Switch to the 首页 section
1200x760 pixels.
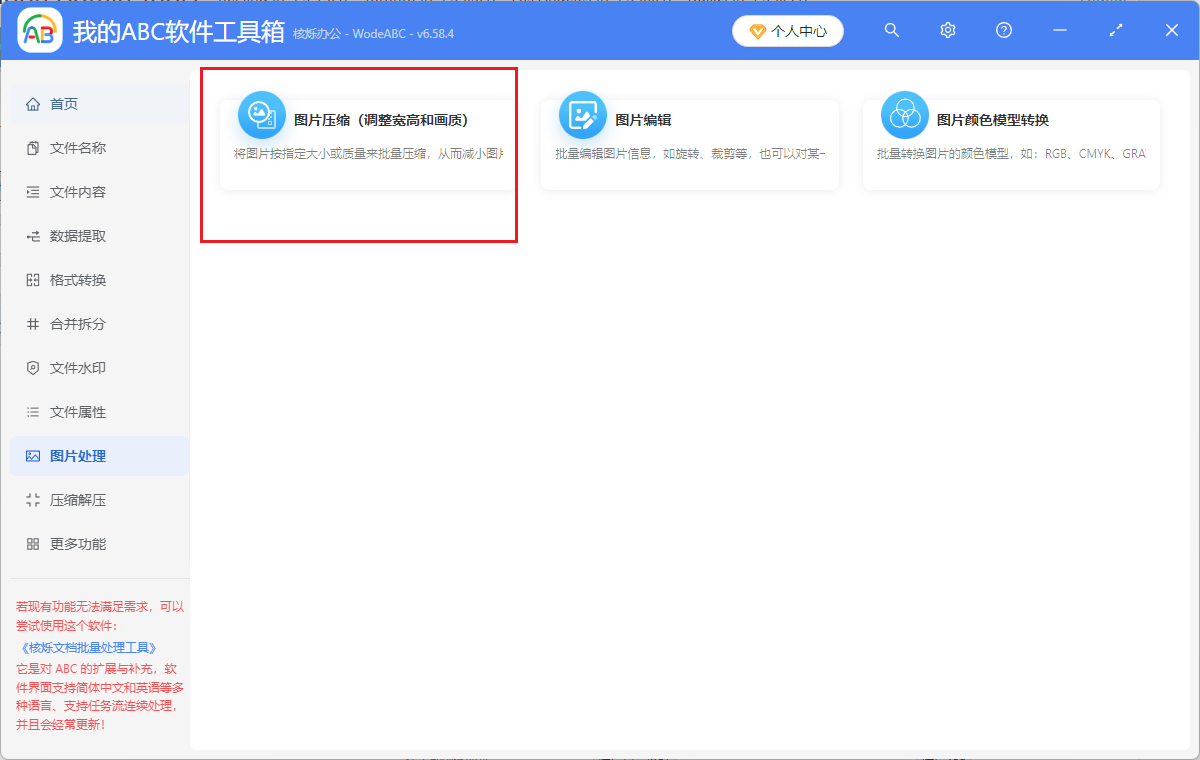point(62,103)
